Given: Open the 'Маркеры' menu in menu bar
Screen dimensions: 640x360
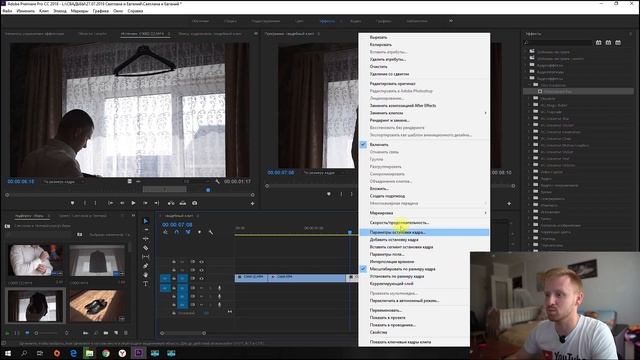Looking at the screenshot, I should [79, 11].
